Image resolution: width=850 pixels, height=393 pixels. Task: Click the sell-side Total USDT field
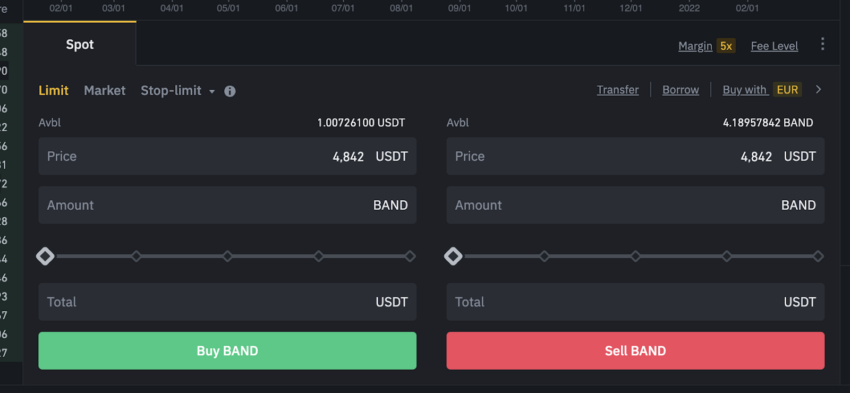click(635, 302)
